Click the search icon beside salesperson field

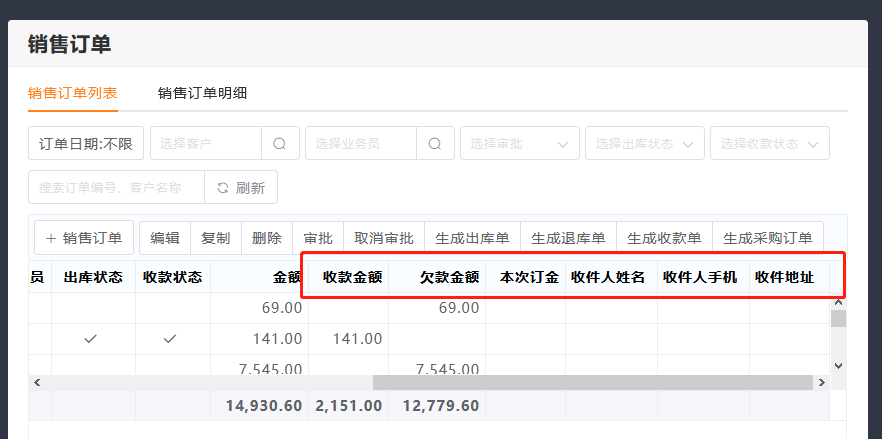coord(435,143)
